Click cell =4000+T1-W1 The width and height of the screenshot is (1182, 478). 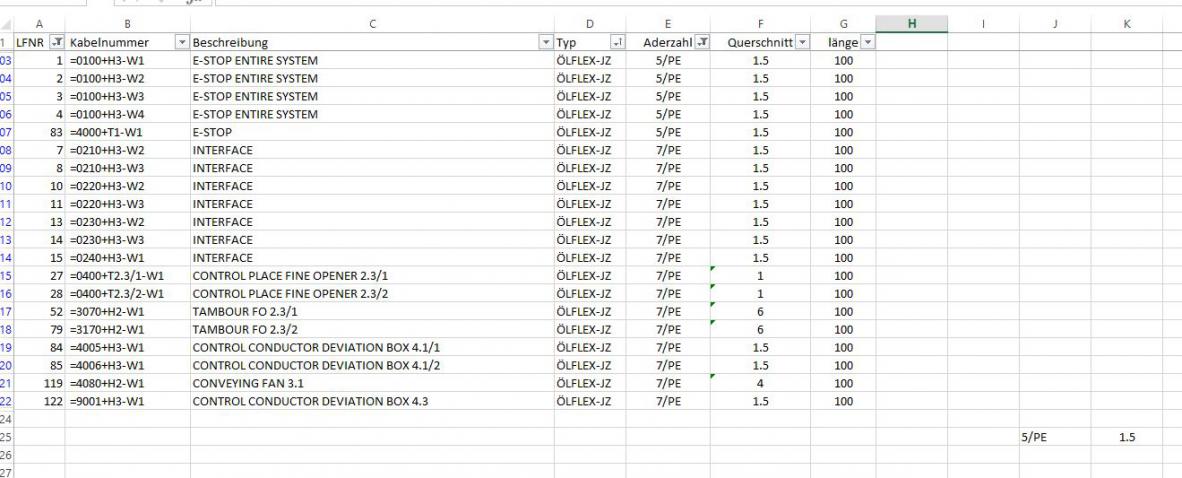pyautogui.click(x=127, y=132)
